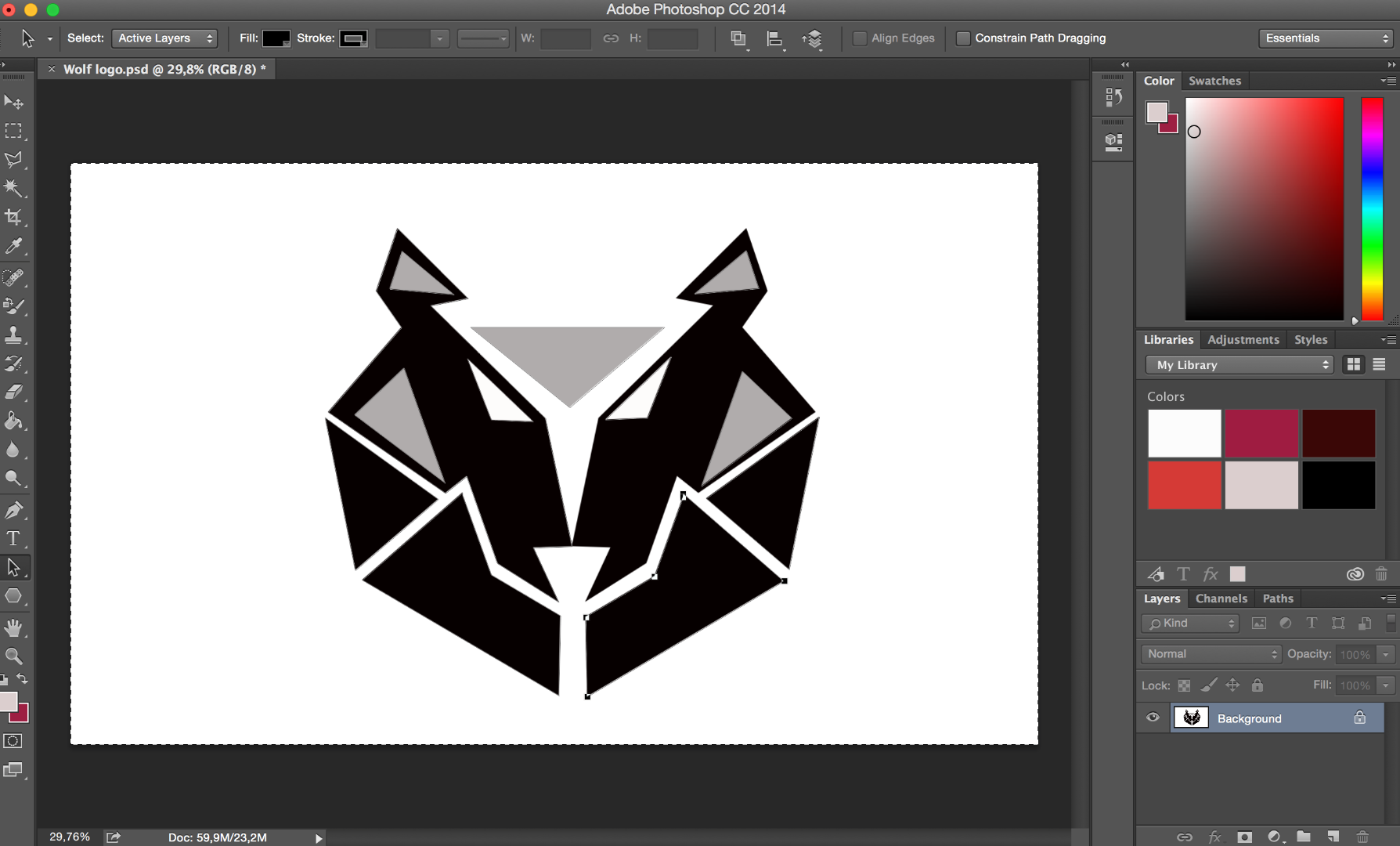The image size is (1400, 846).
Task: Switch to the Adjustments tab
Action: (1243, 339)
